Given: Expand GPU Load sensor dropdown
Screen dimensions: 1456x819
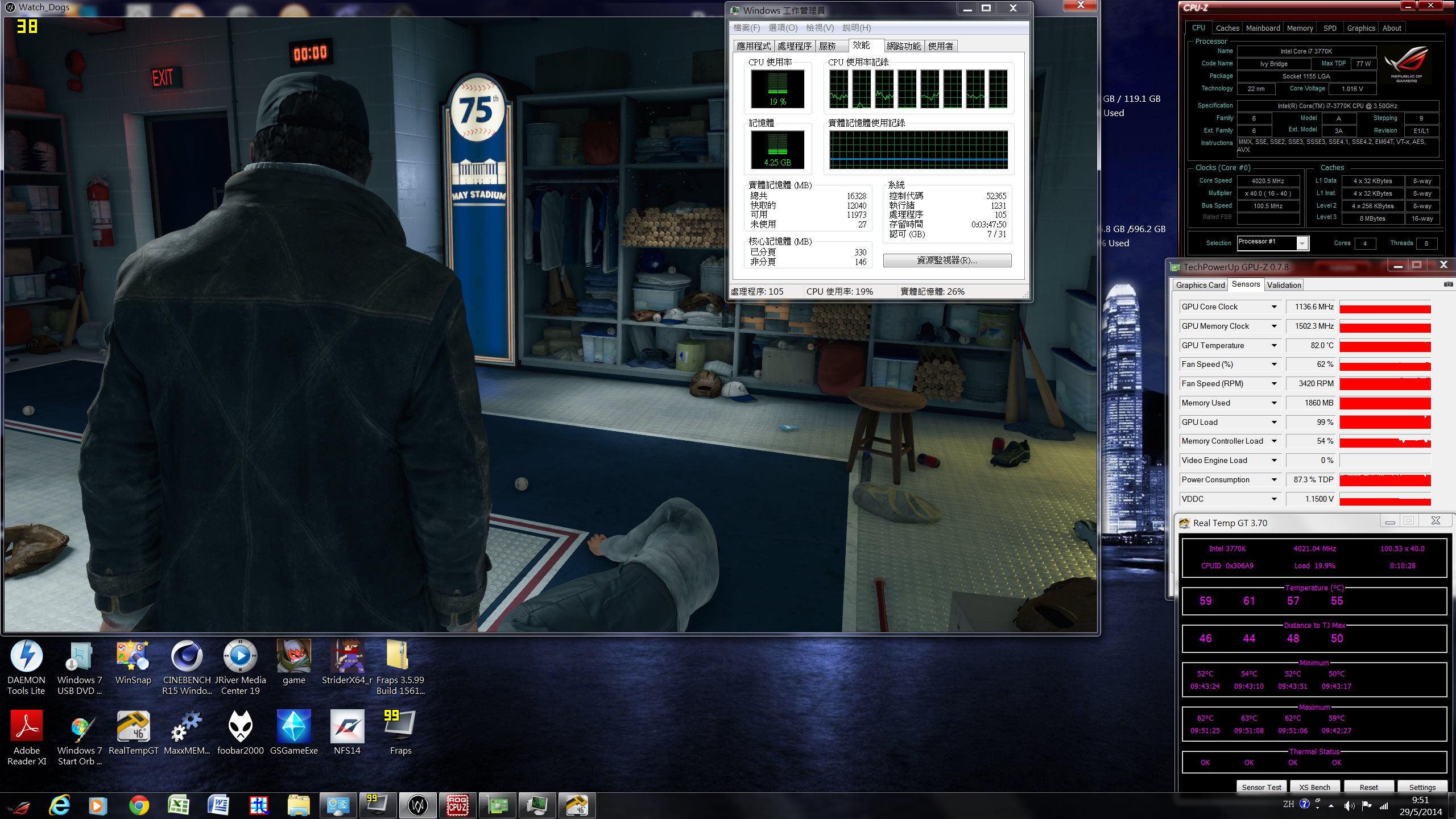Looking at the screenshot, I should 1274,423.
